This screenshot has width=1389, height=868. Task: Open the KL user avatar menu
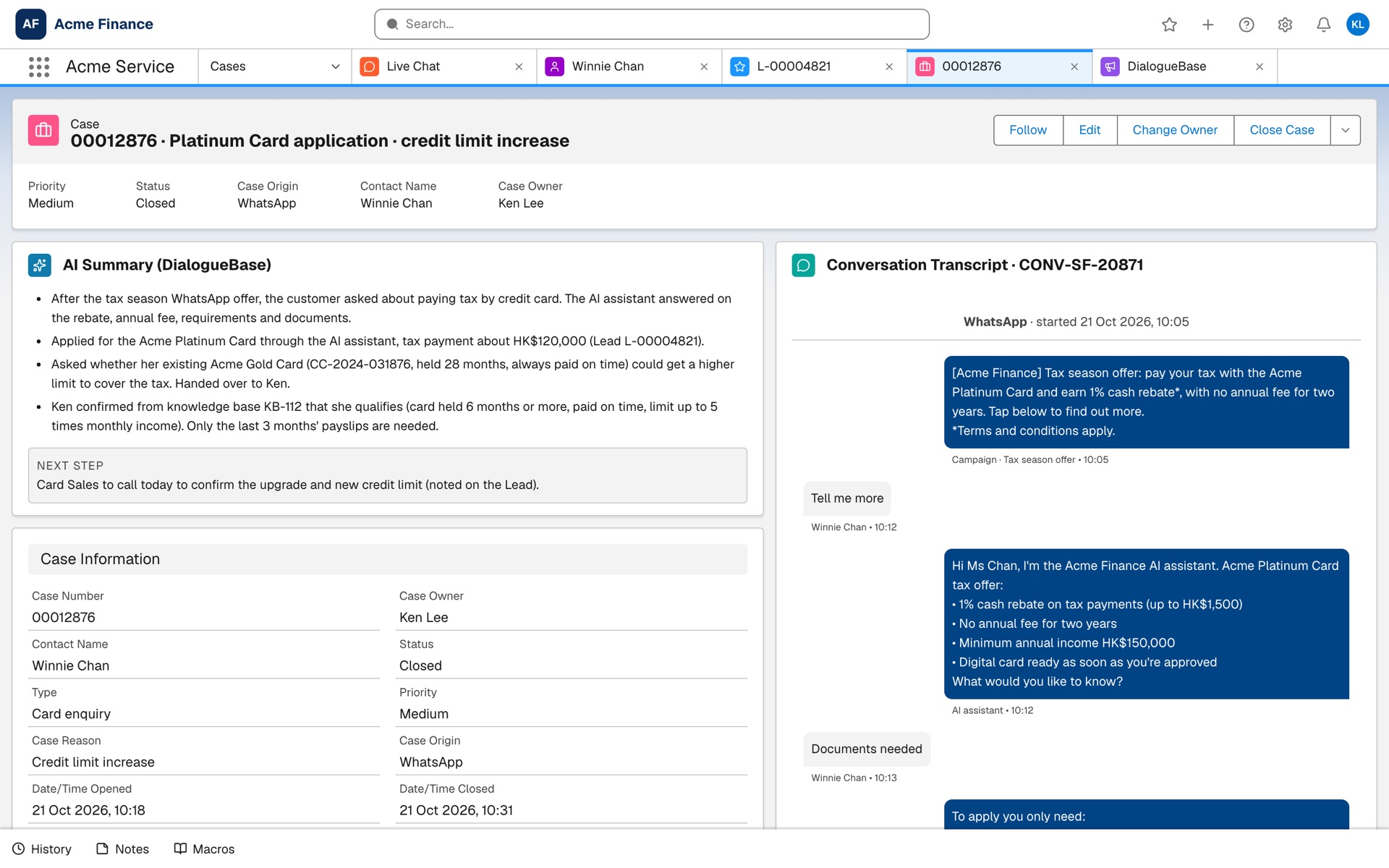tap(1358, 24)
